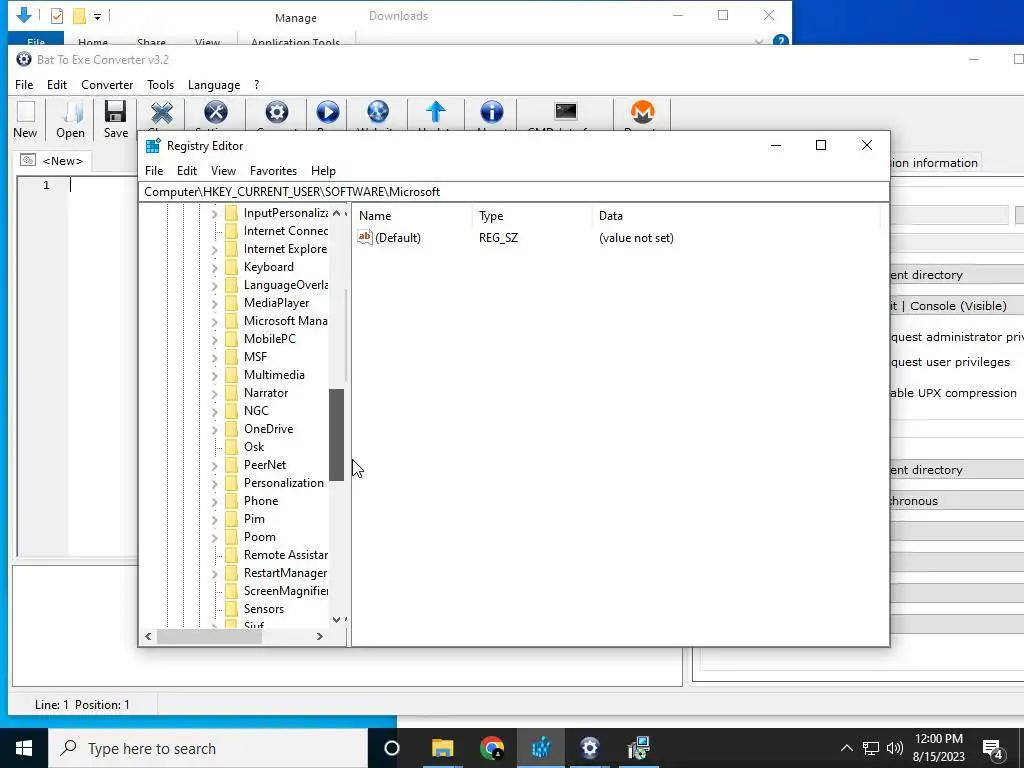The height and width of the screenshot is (768, 1024).
Task: Click the registry tree vertical scrollbar thumb
Action: [x=336, y=435]
